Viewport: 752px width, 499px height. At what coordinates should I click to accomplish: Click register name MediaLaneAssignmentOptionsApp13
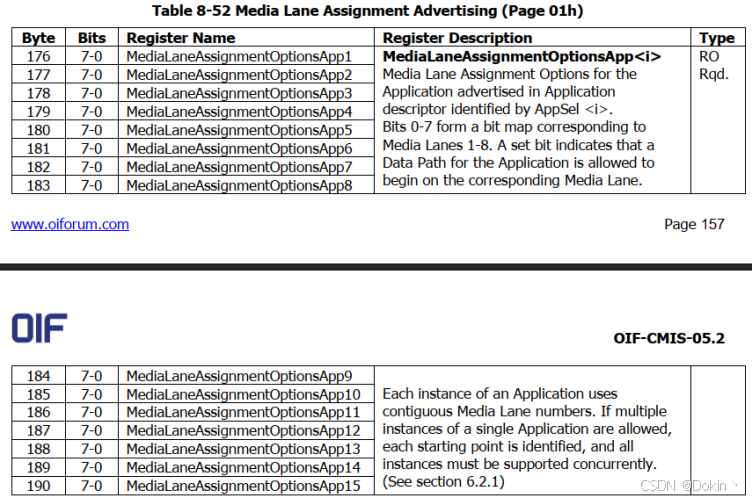click(243, 450)
